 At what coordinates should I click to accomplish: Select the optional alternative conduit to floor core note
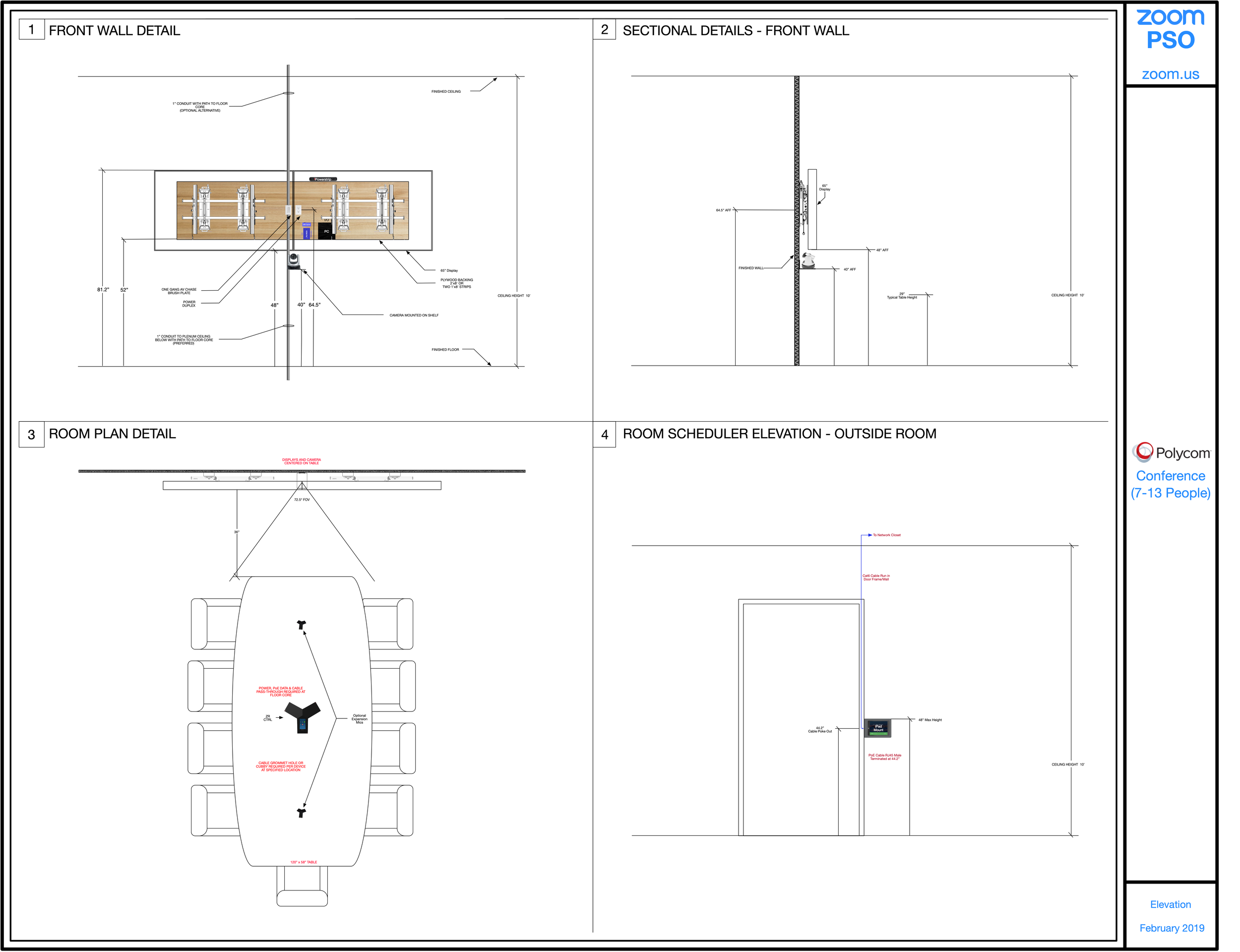[x=200, y=107]
